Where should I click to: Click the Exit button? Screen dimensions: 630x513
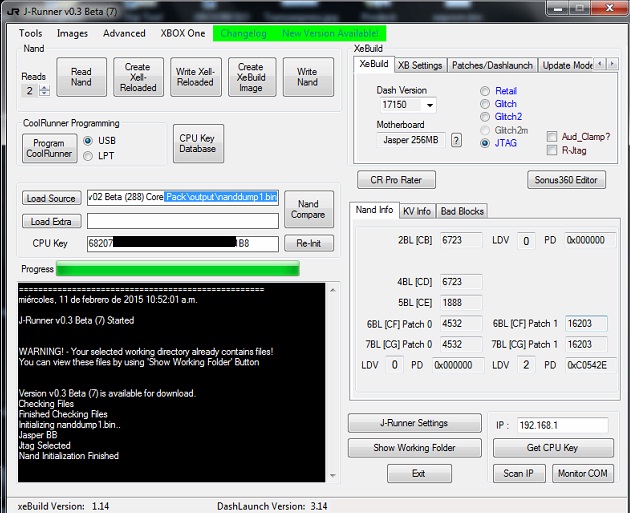(419, 474)
